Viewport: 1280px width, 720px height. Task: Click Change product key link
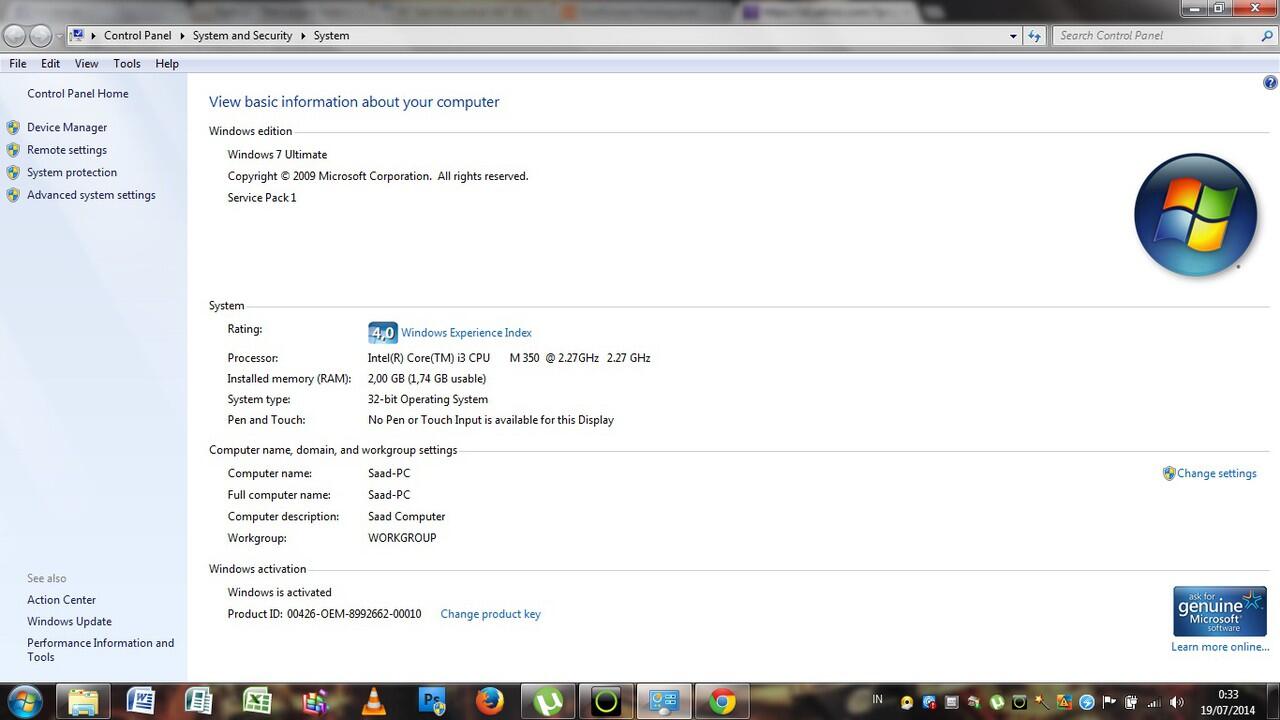[x=490, y=614]
